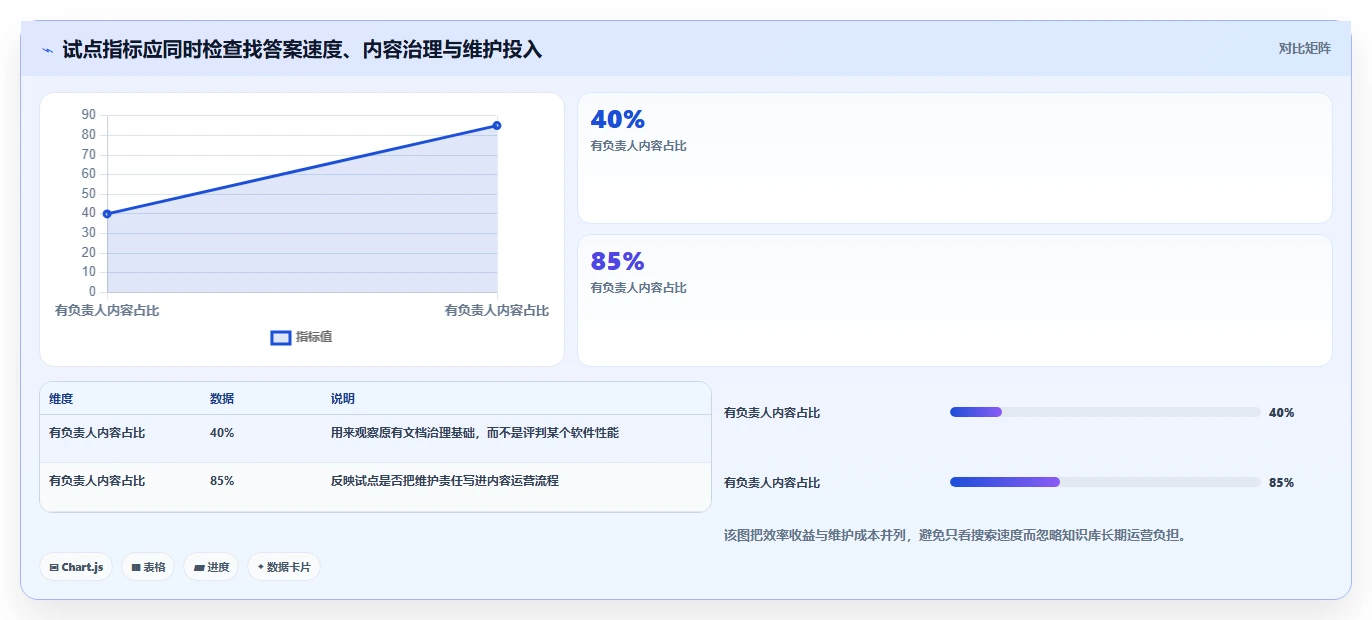Open the 对比矩阵 label in the header
1372x620 pixels.
(1305, 48)
